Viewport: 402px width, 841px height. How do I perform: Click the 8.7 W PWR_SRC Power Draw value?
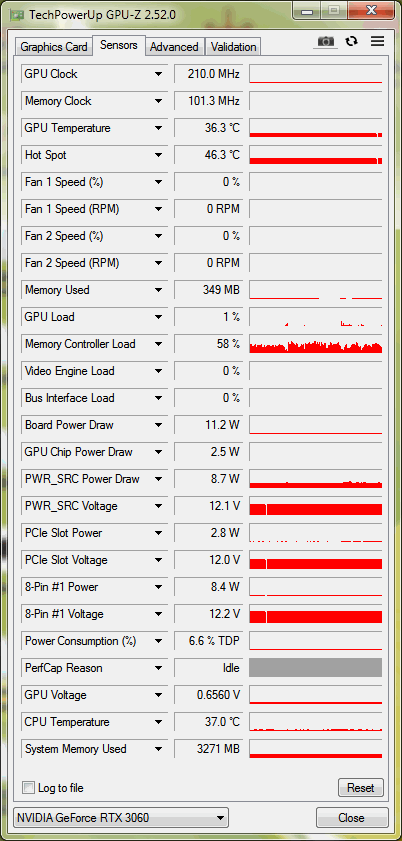coord(209,479)
